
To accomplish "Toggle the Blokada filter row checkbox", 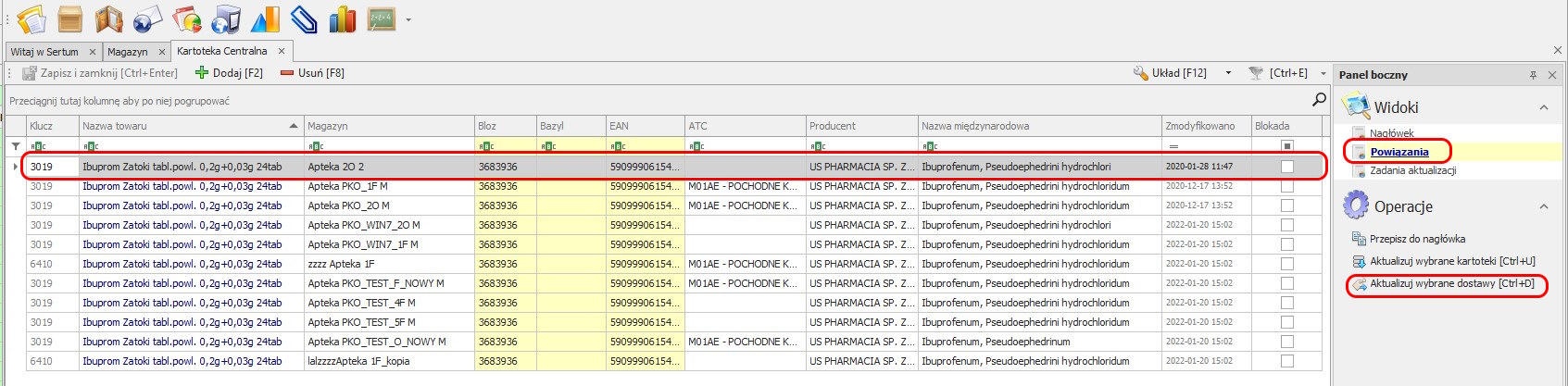I will tap(1286, 146).
